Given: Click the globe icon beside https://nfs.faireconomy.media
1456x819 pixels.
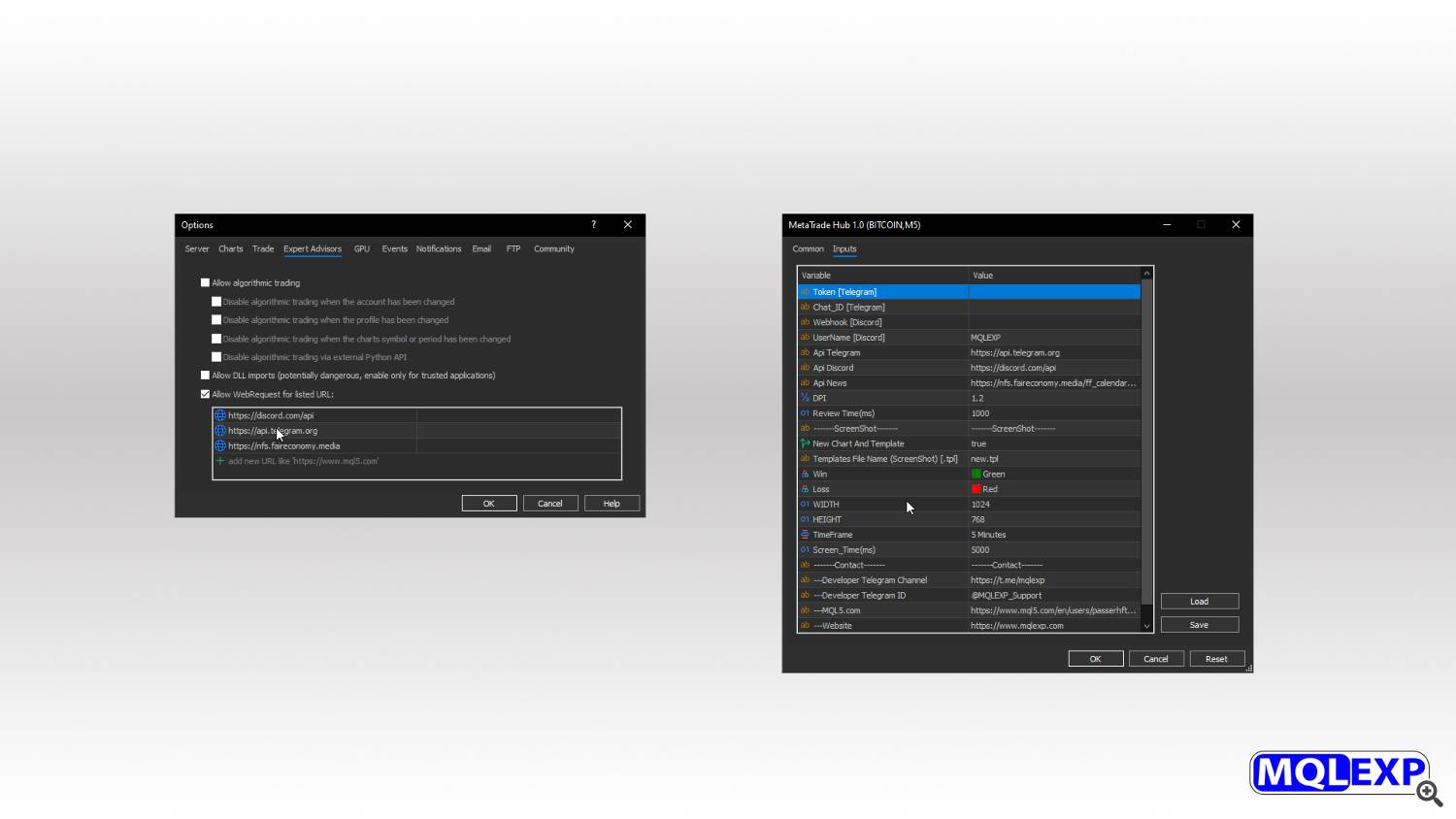Looking at the screenshot, I should click(220, 446).
